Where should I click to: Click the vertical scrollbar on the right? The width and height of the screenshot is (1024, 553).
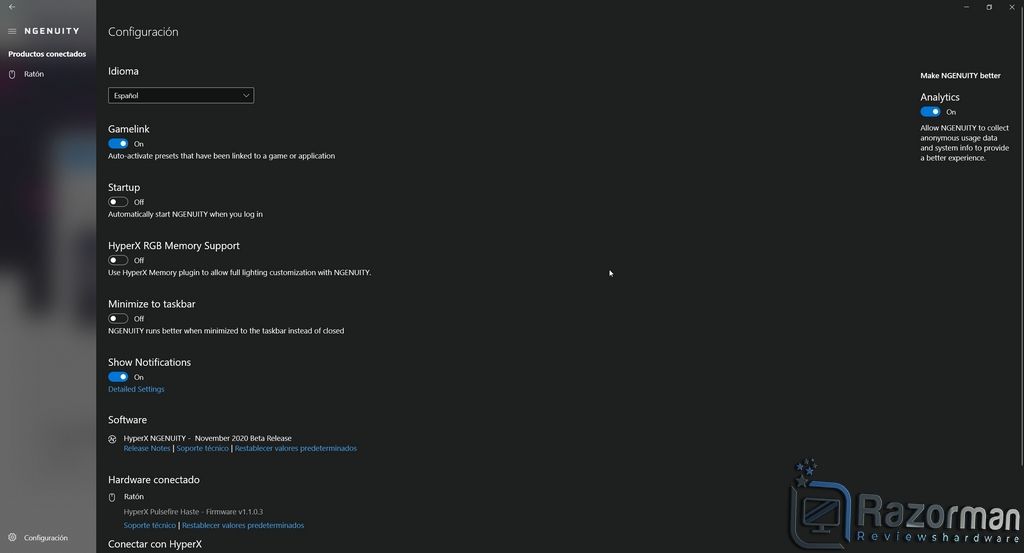[1021, 235]
